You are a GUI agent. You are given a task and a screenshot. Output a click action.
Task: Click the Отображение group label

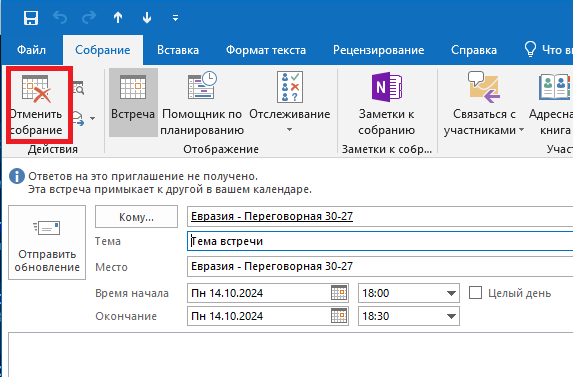pos(221,149)
